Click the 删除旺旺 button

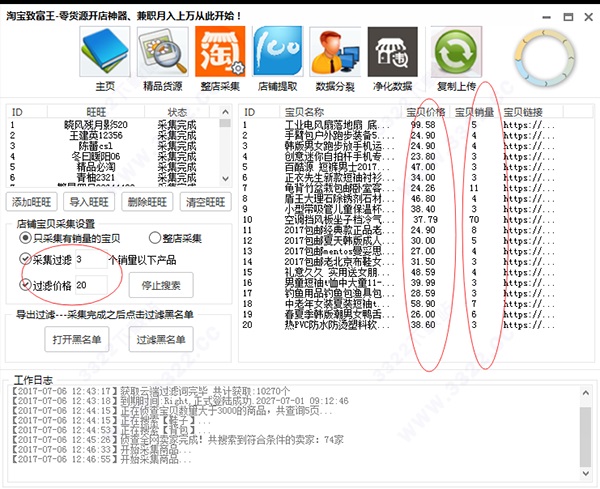[147, 202]
